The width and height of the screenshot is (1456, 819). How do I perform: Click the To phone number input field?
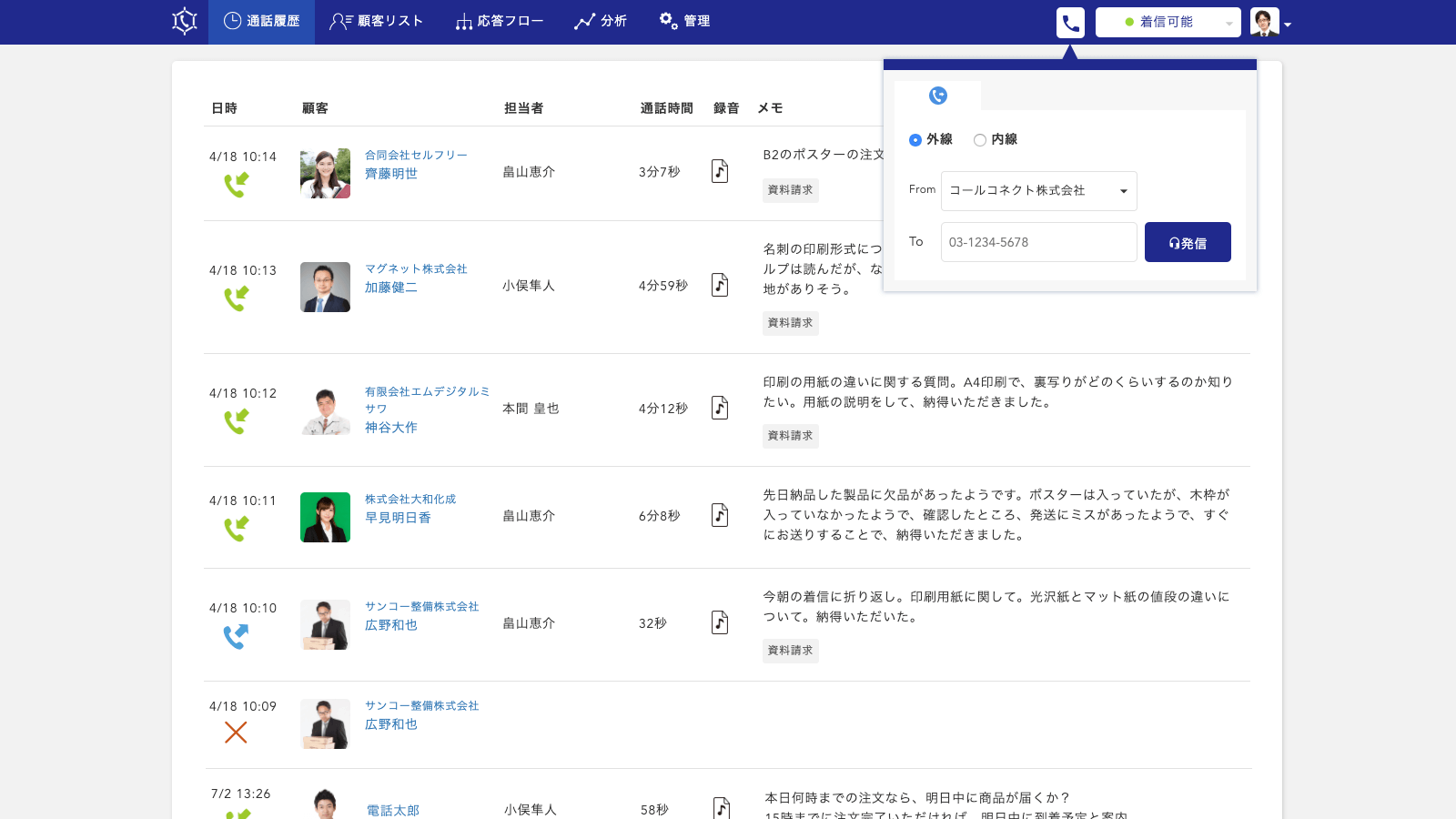[1038, 242]
